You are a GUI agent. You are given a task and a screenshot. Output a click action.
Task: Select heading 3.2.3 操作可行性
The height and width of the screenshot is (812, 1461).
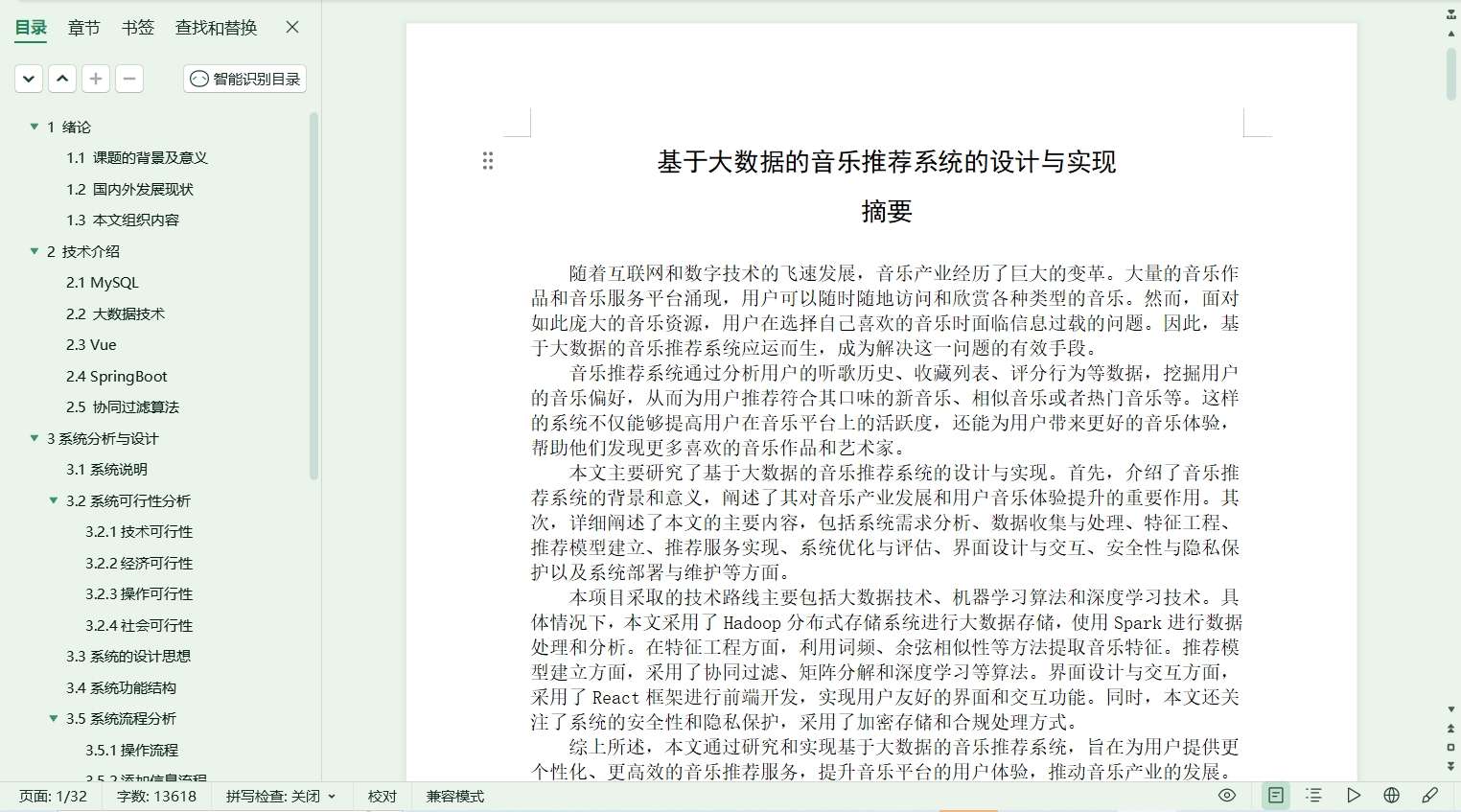pos(139,594)
